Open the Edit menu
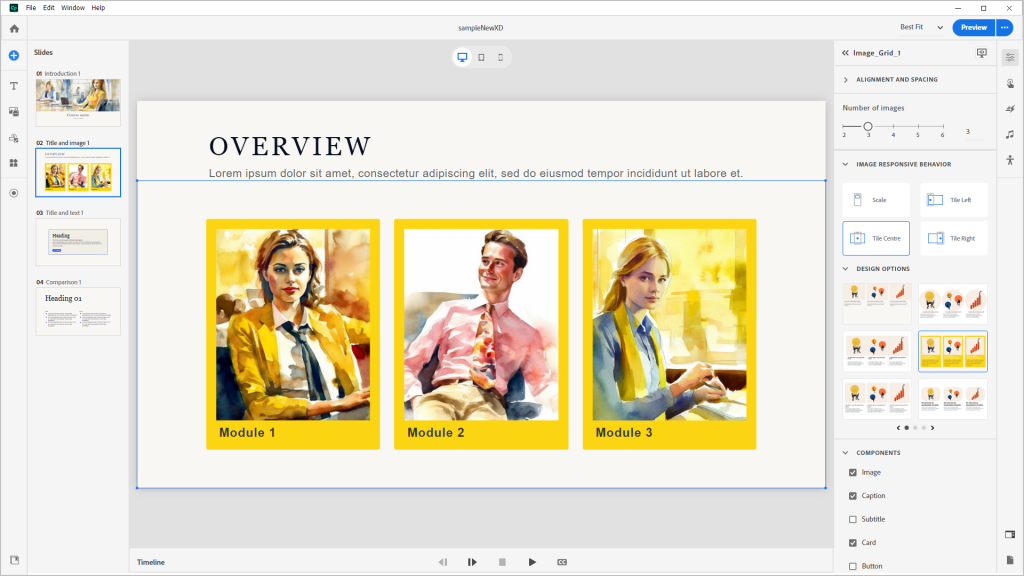Screen dimensions: 1024x576 pos(48,7)
